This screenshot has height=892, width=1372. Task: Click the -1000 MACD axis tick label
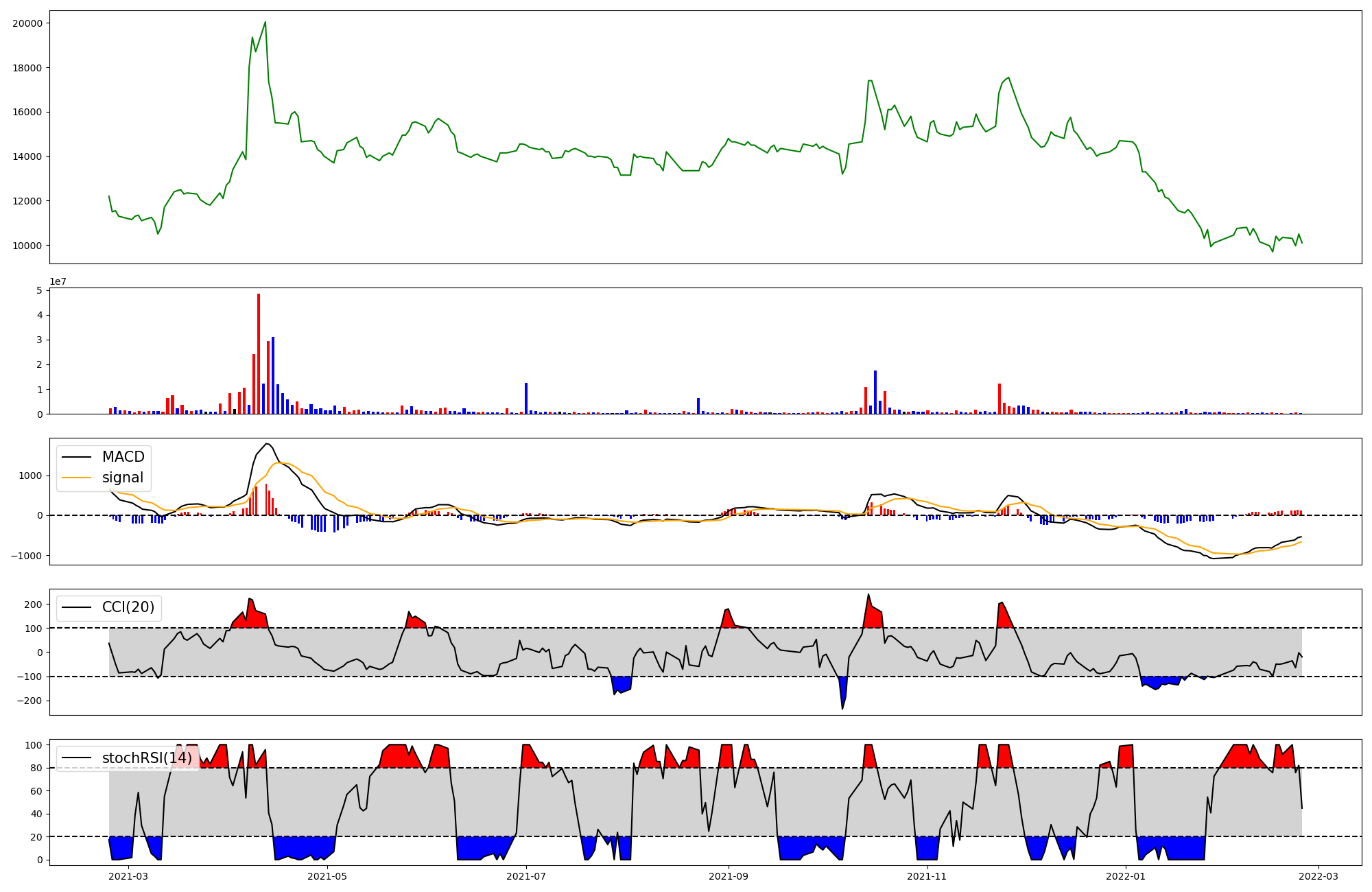point(26,555)
